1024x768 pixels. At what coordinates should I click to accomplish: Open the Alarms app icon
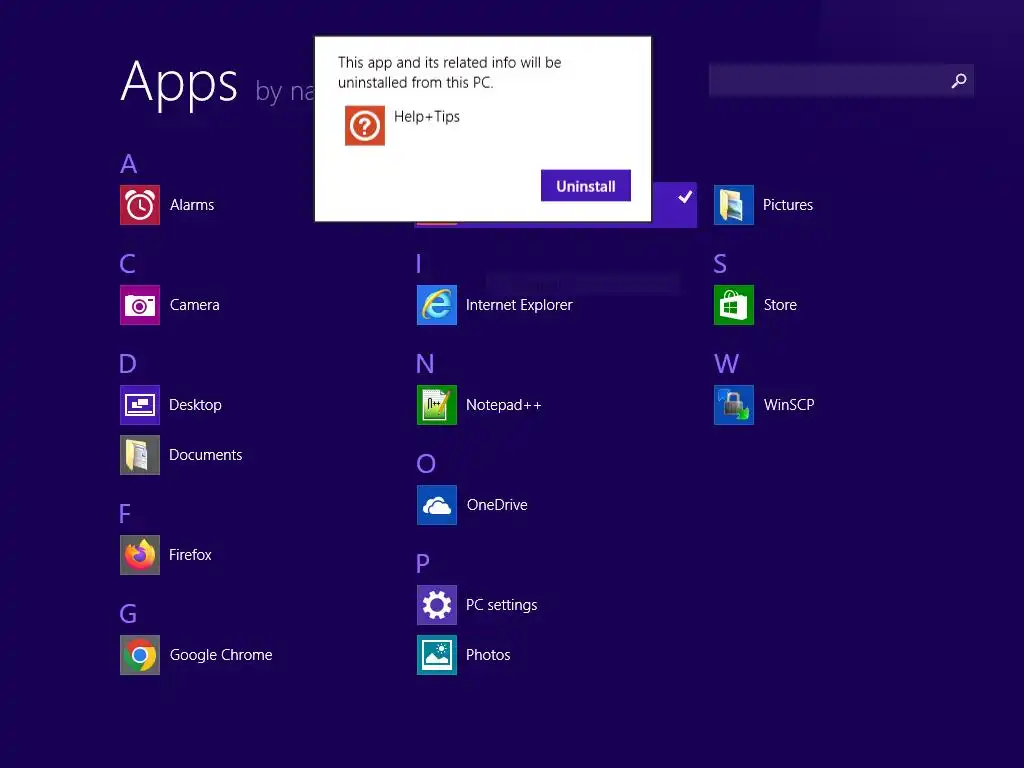click(x=140, y=205)
